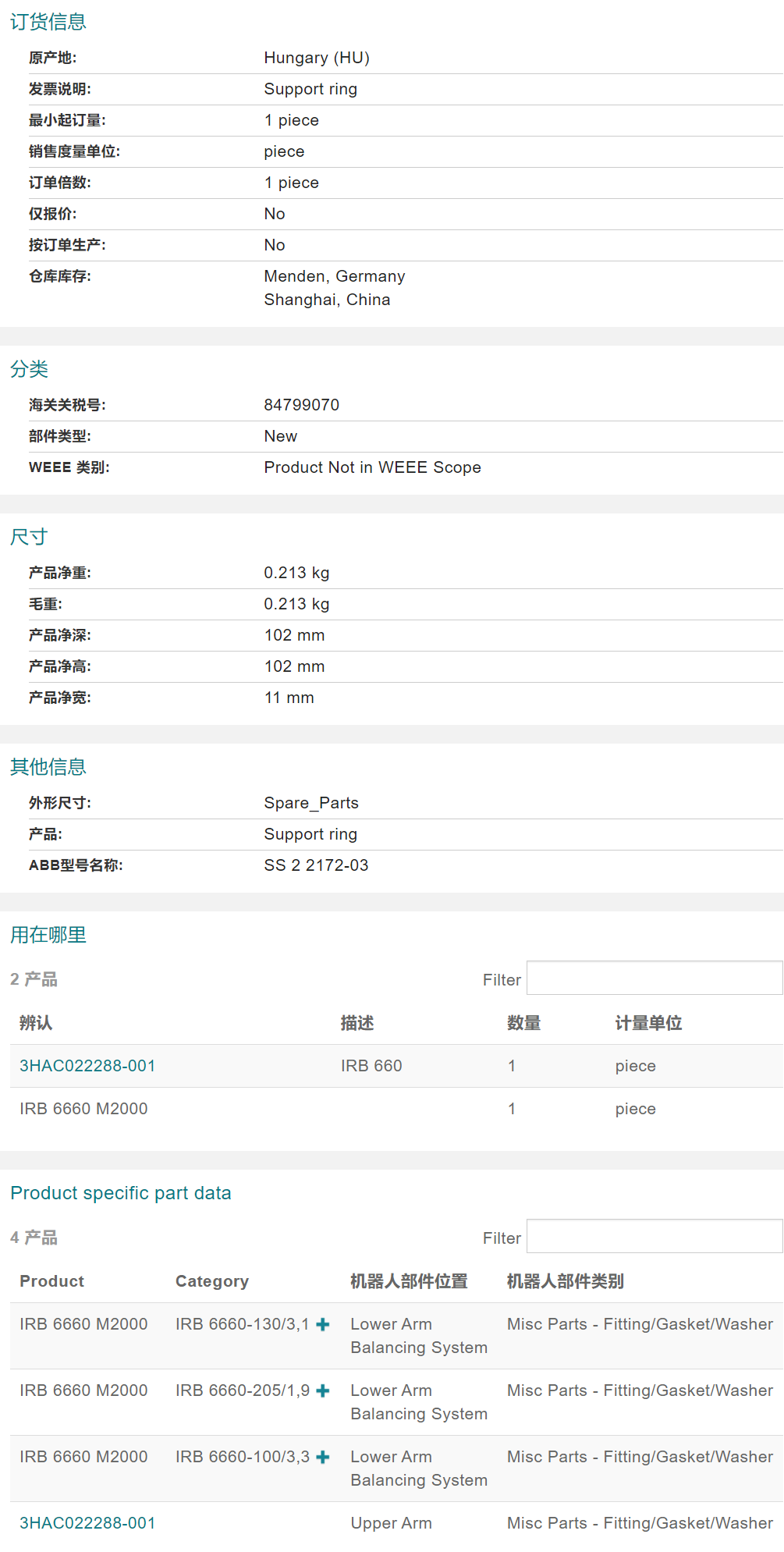This screenshot has height=1552, width=784.
Task: Sort by the 数量 column header
Action: coord(523,1023)
